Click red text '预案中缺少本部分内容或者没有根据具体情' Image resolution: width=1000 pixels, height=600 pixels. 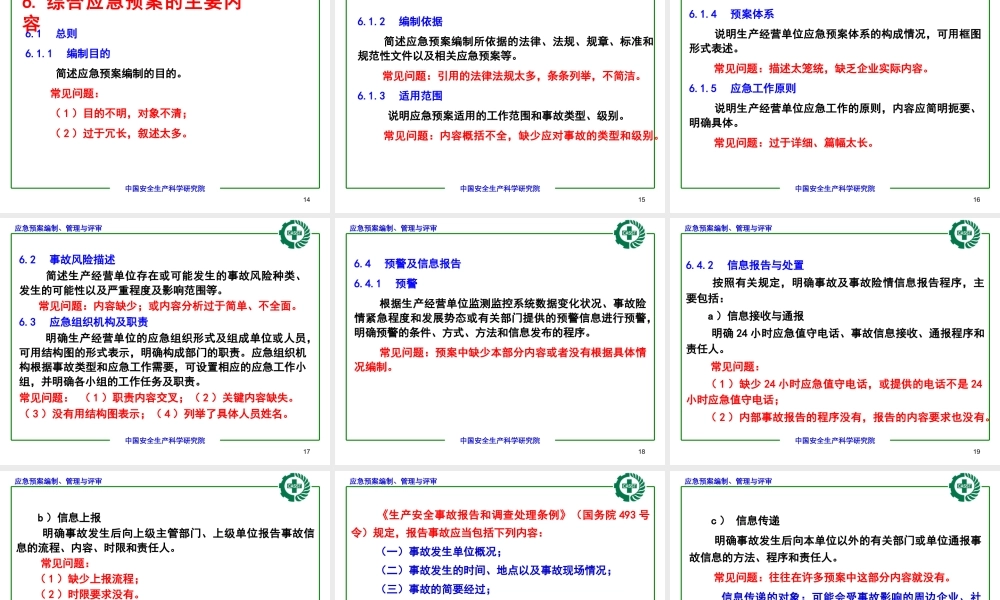pyautogui.click(x=541, y=353)
